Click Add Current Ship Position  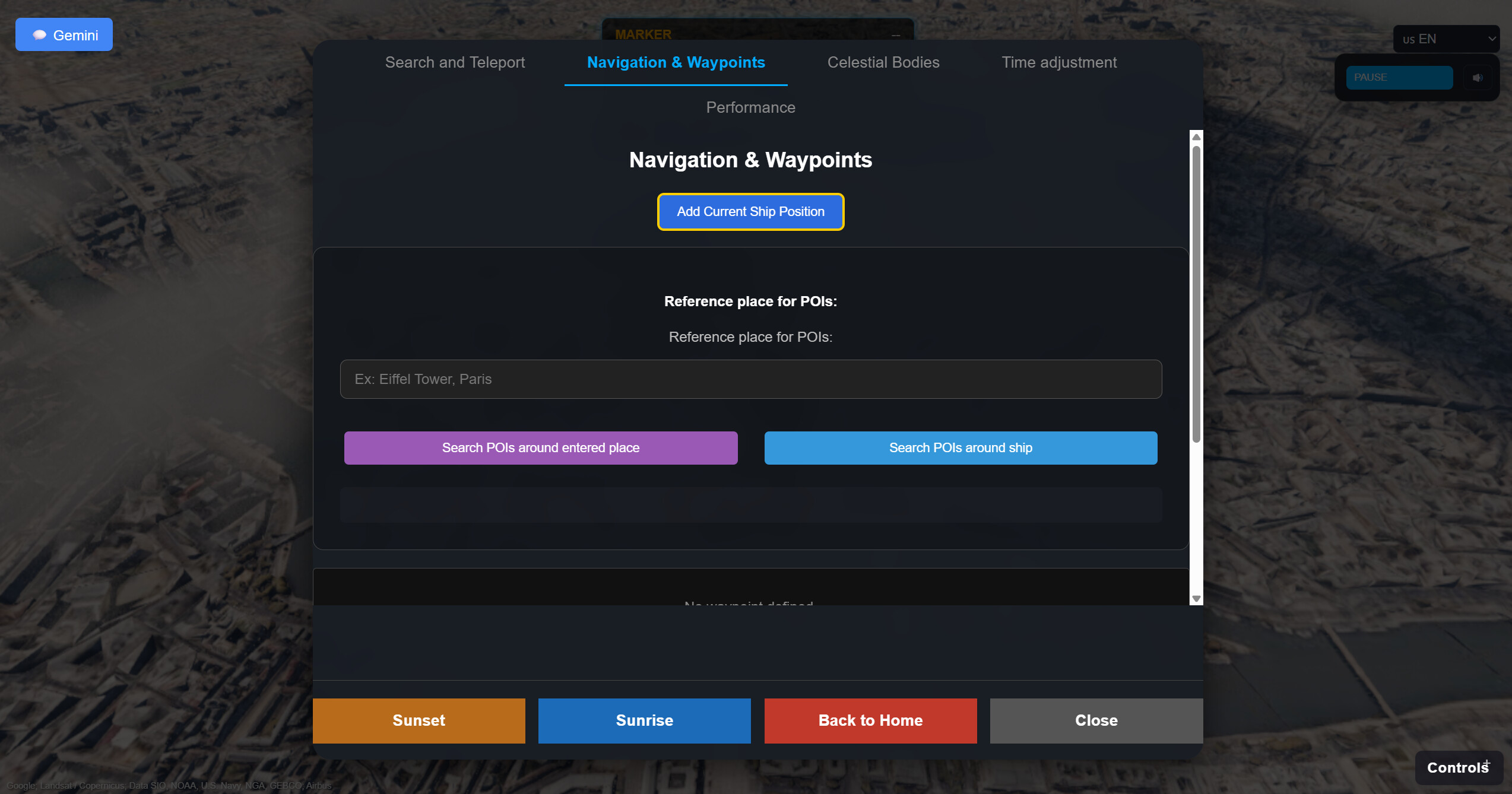coord(750,212)
